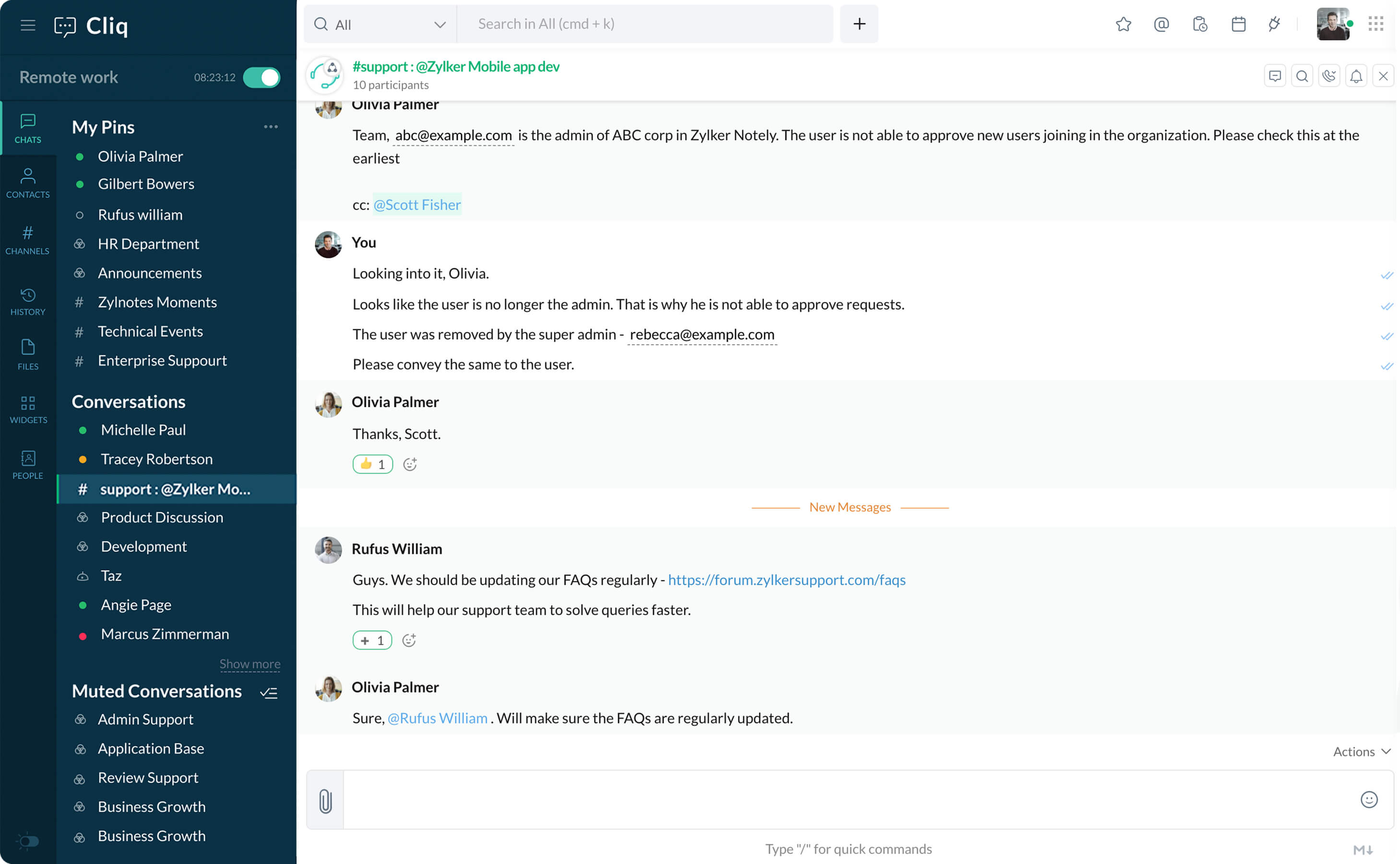Open Admin Support muted conversation
1400x864 pixels.
145,720
